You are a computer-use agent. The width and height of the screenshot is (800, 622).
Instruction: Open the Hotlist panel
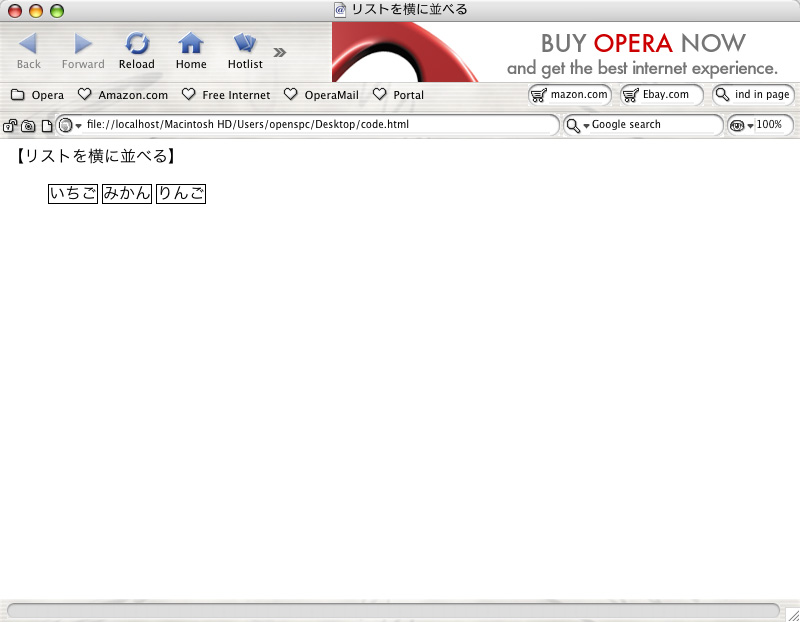(x=245, y=51)
